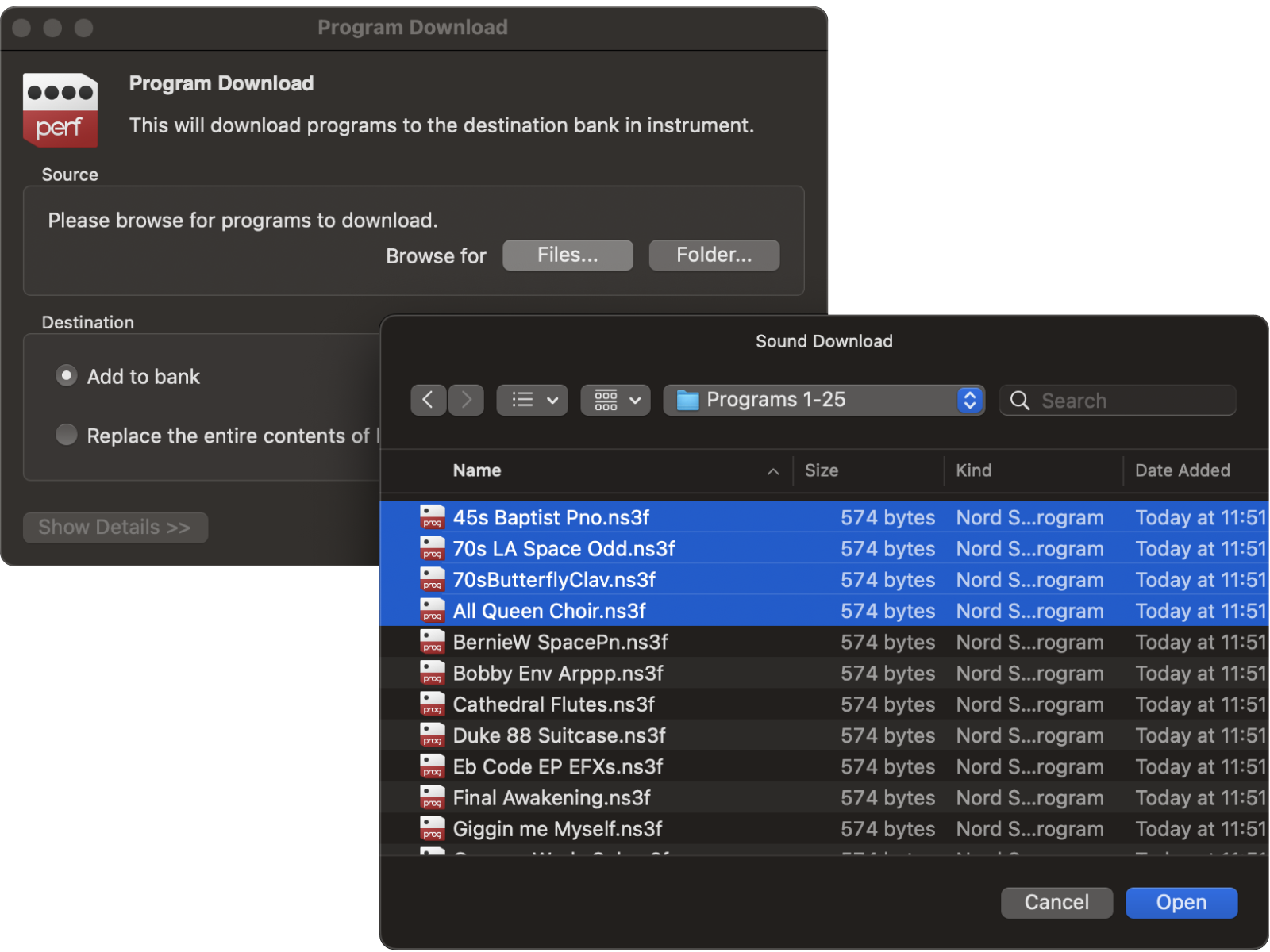Image resolution: width=1270 pixels, height=952 pixels.
Task: Click the prog icon of 70s LA Space Odd.ns3f
Action: tap(433, 548)
